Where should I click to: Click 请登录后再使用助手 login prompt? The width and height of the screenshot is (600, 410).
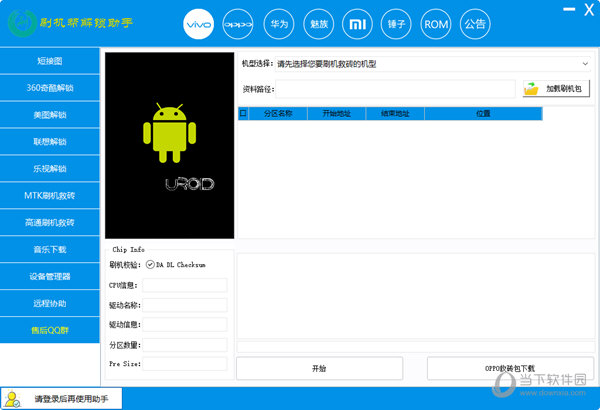(61, 399)
